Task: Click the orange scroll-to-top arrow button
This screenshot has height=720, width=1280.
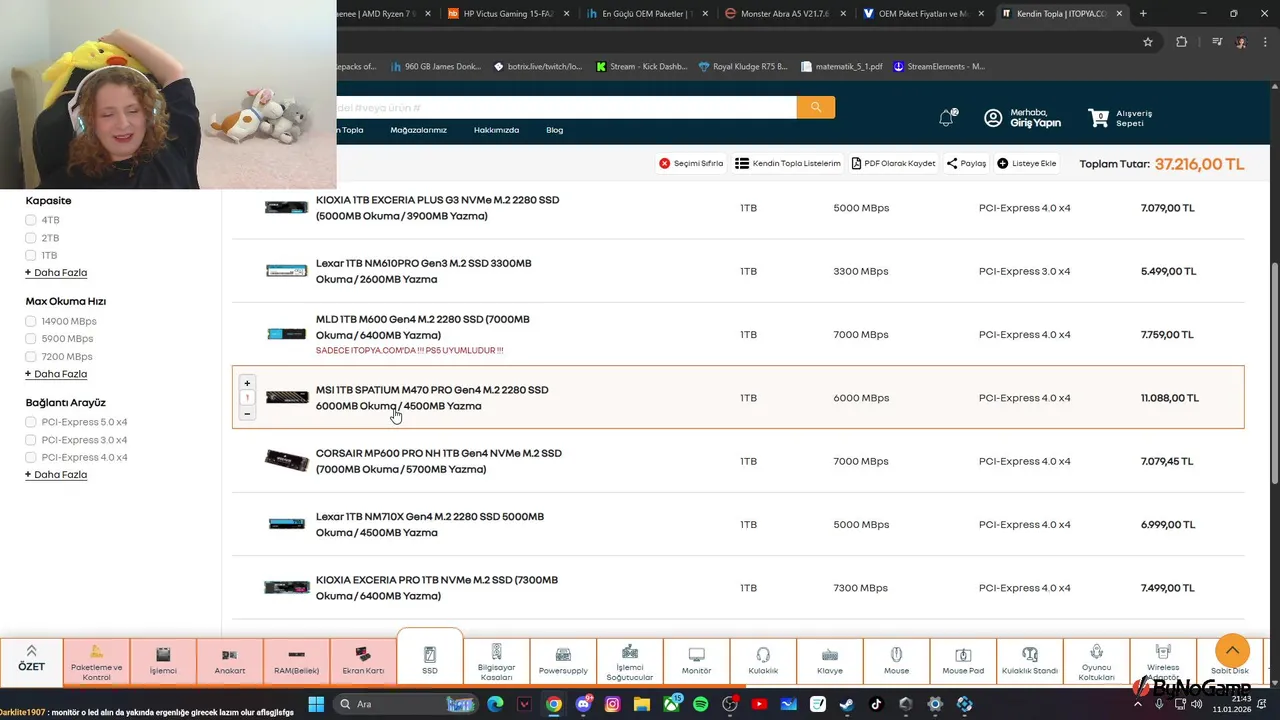Action: click(1232, 651)
